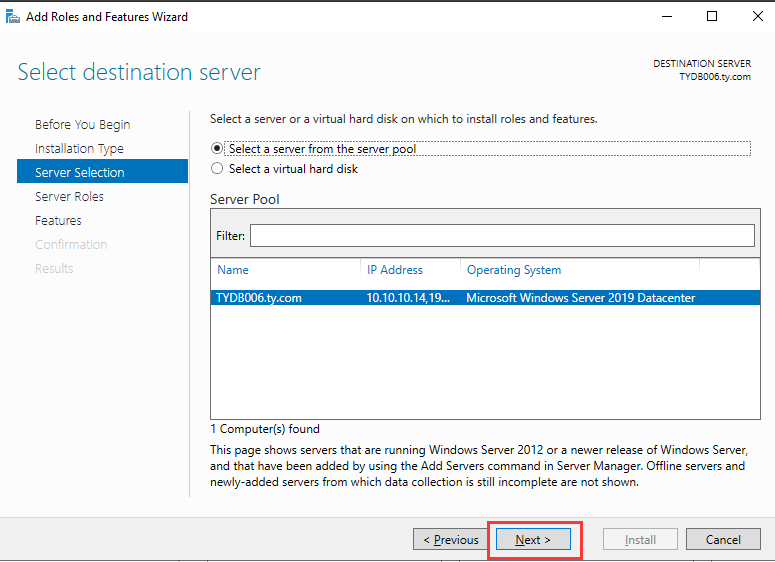
Task: Choose the virtual hard disk option
Action: point(218,169)
